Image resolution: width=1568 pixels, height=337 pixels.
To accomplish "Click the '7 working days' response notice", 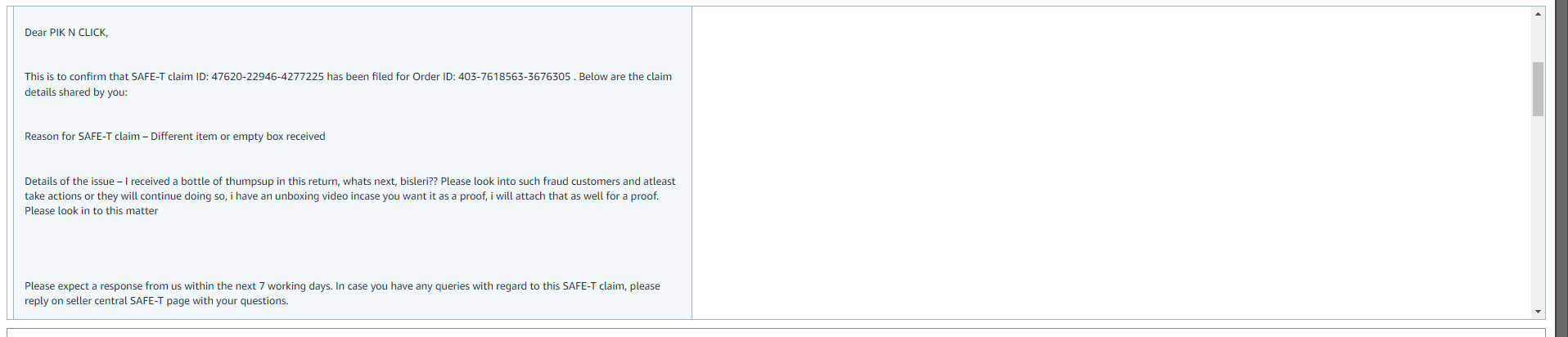I will pyautogui.click(x=178, y=286).
